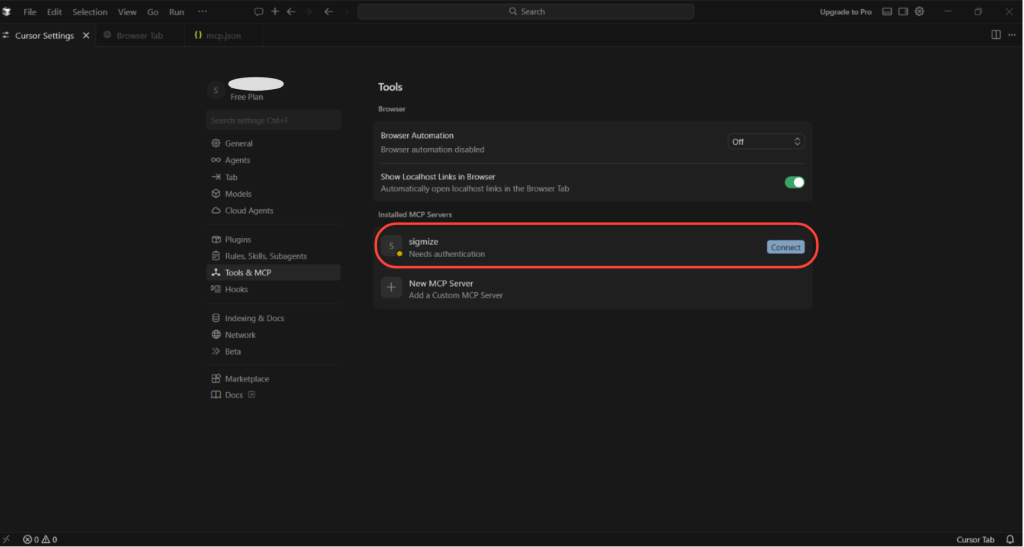Click Upgrade to Pro
This screenshot has width=1024, height=547.
[x=846, y=12]
